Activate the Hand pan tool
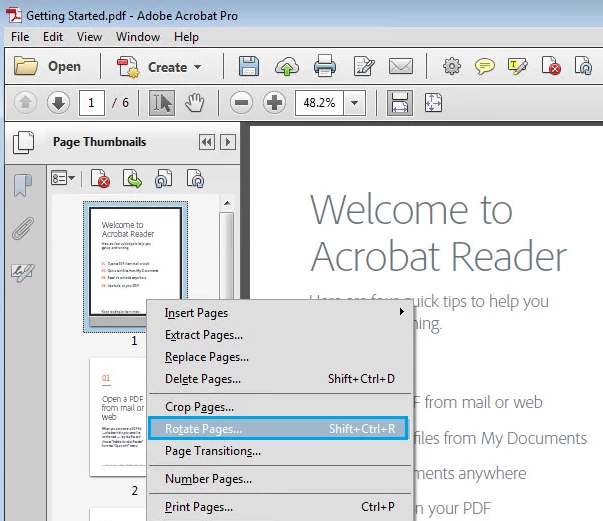The height and width of the screenshot is (521, 603). [x=195, y=103]
